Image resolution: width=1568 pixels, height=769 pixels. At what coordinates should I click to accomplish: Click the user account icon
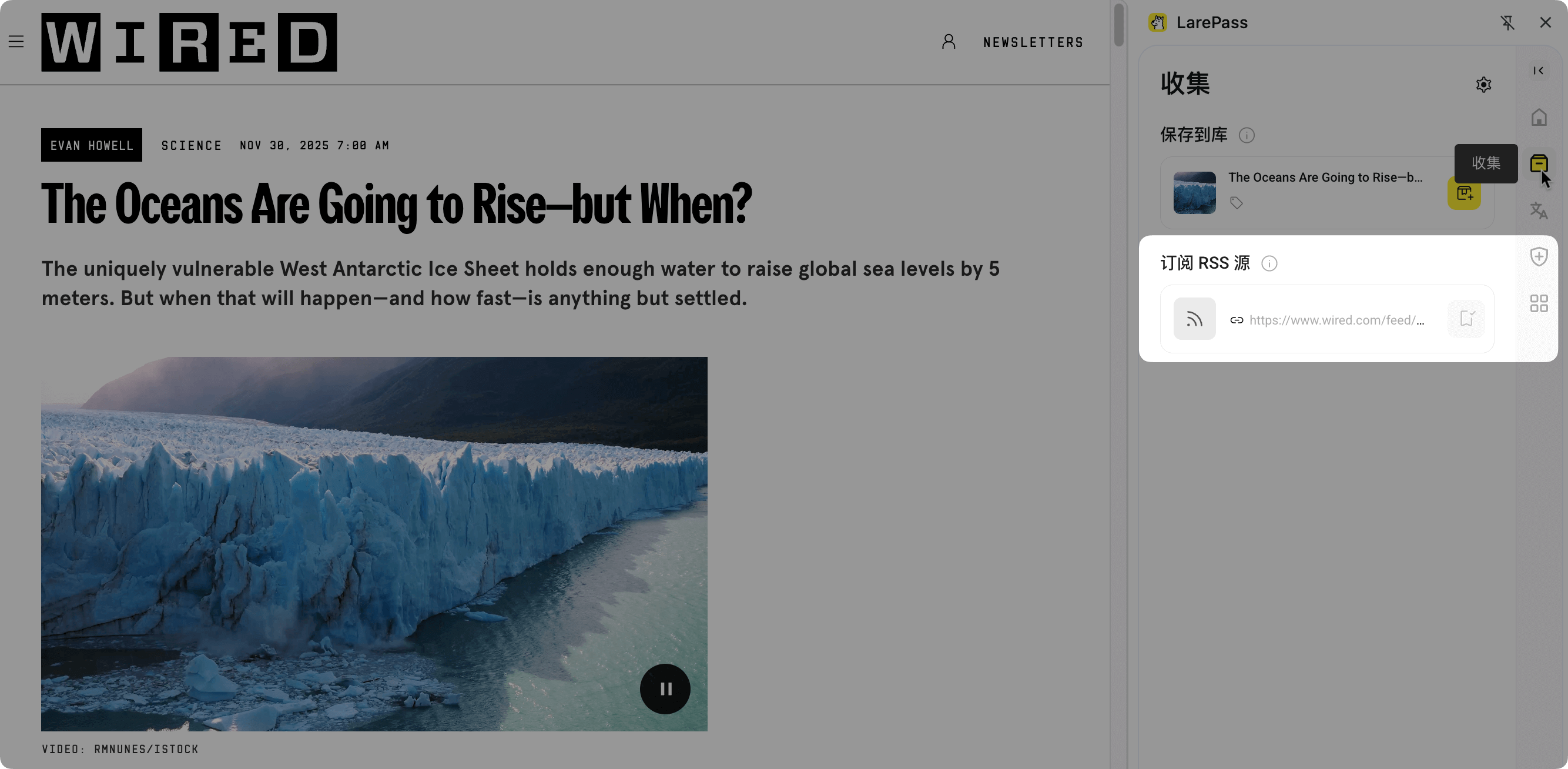point(949,41)
